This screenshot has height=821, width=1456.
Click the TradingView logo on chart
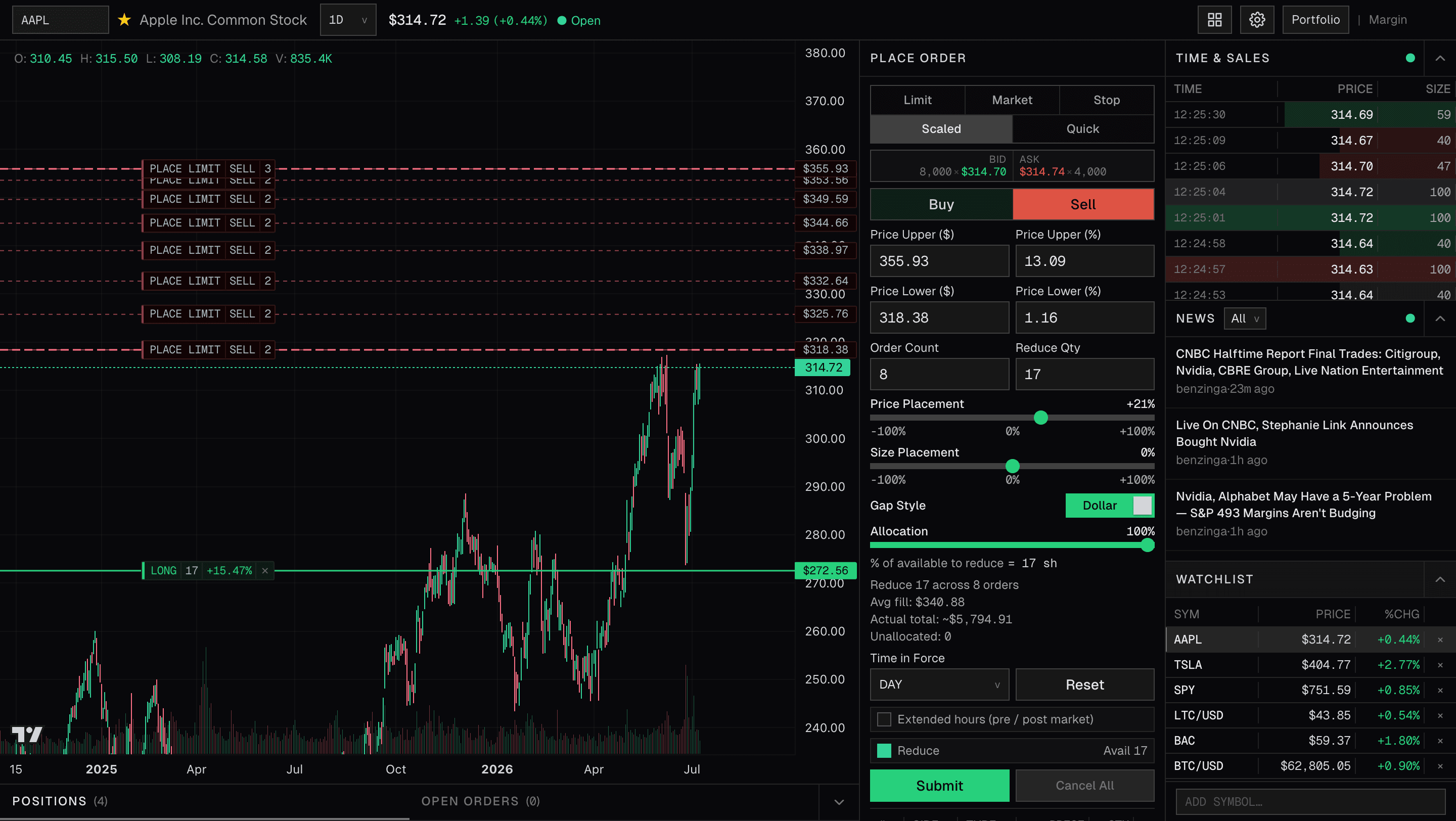click(x=27, y=735)
